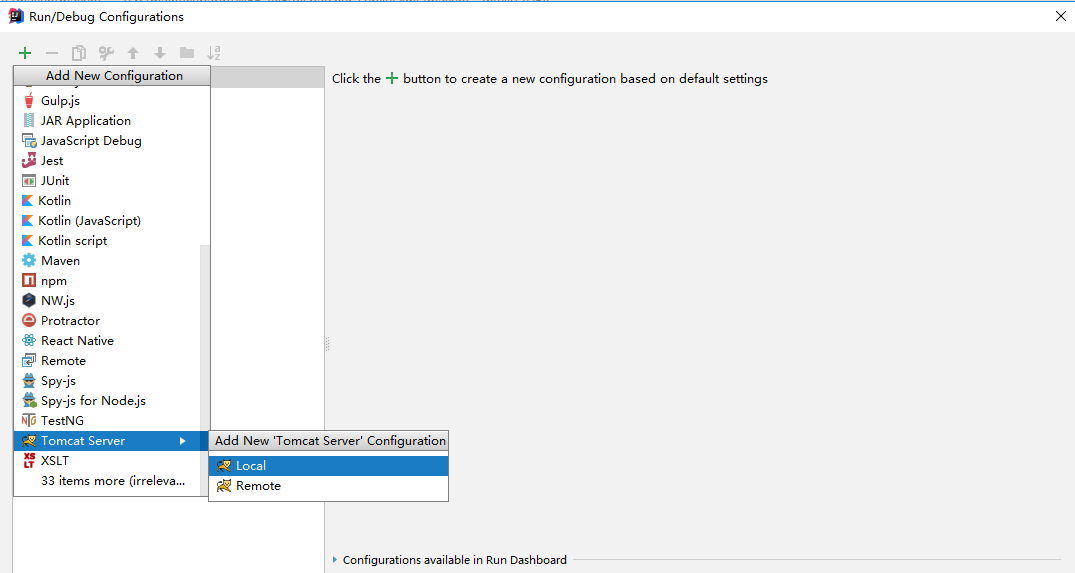Click the Kotlin K logo icon

(27, 201)
